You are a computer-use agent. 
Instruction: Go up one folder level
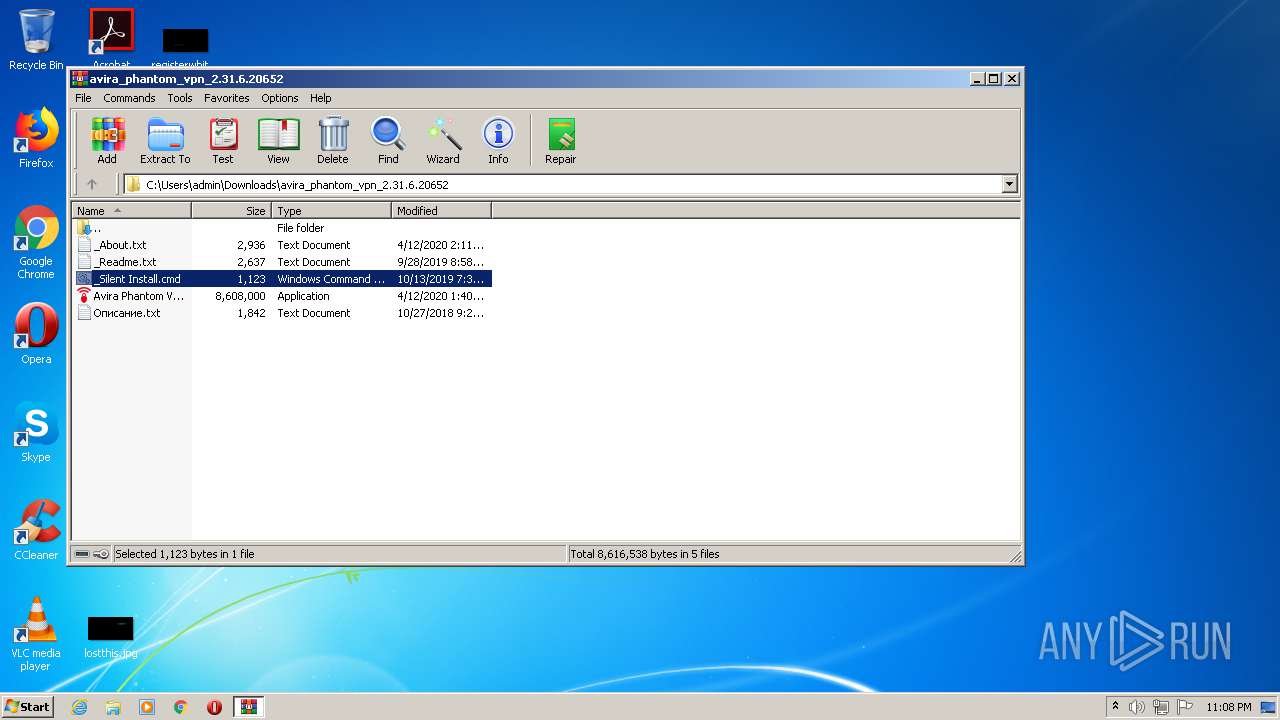click(x=92, y=184)
